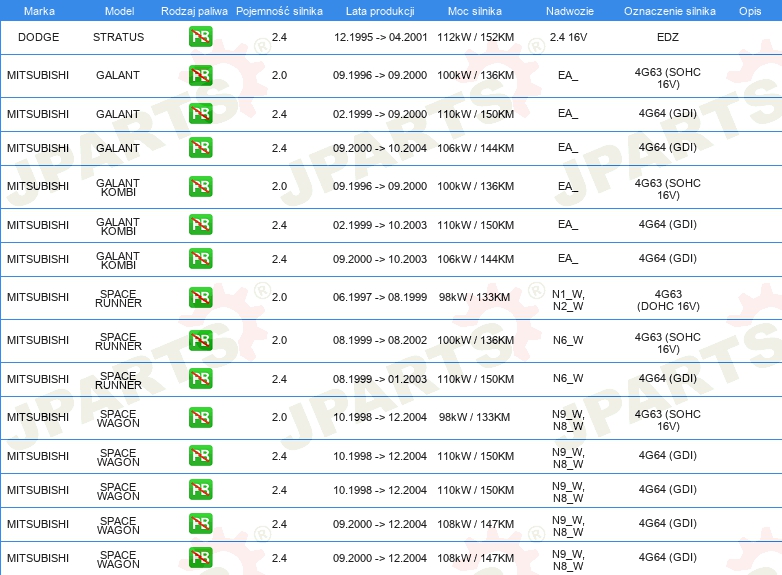782x575 pixels.
Task: Select N6_W in the Space Runner 2.0 row
Action: 568,340
